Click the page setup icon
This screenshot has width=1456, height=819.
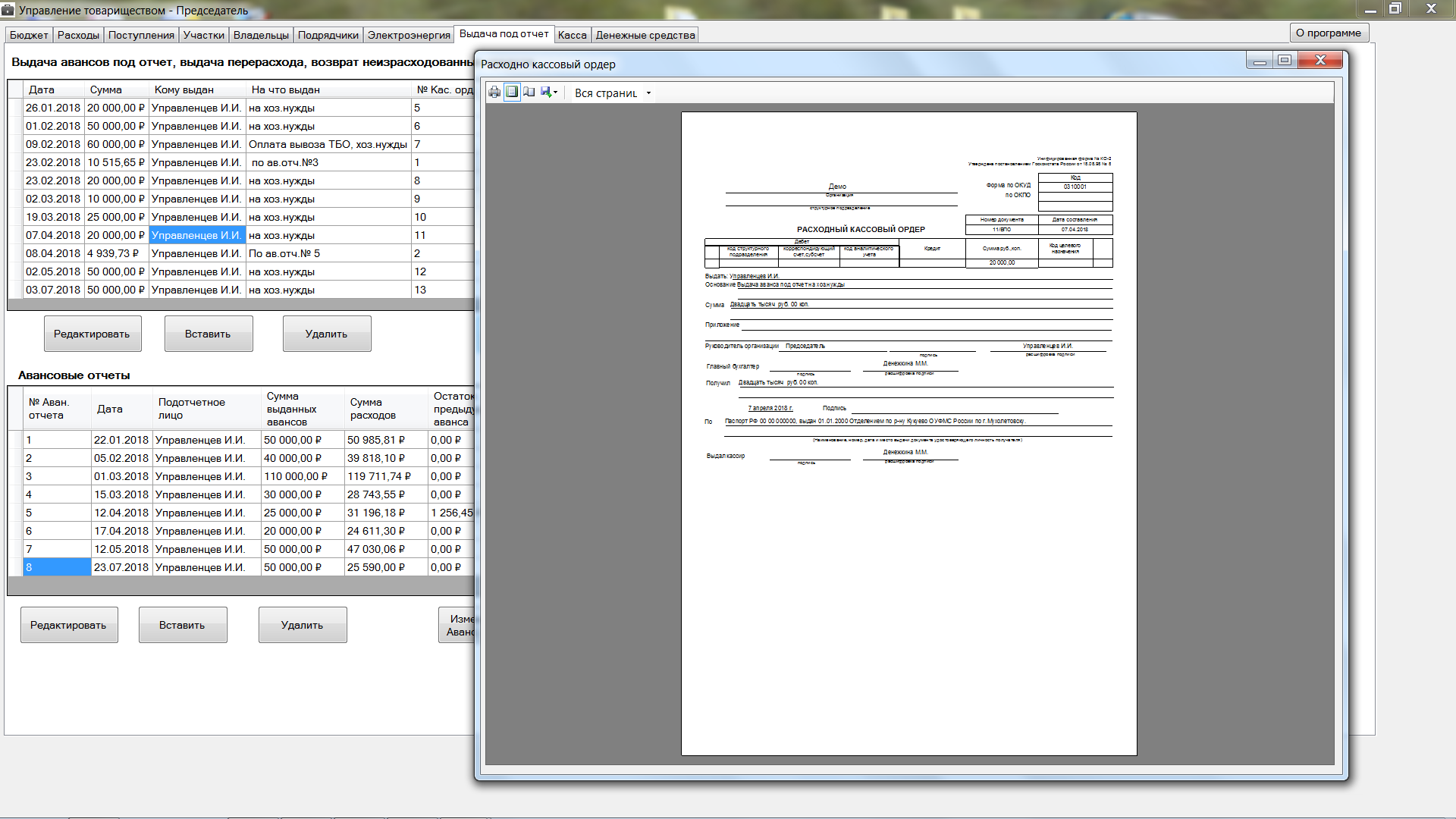click(x=529, y=93)
